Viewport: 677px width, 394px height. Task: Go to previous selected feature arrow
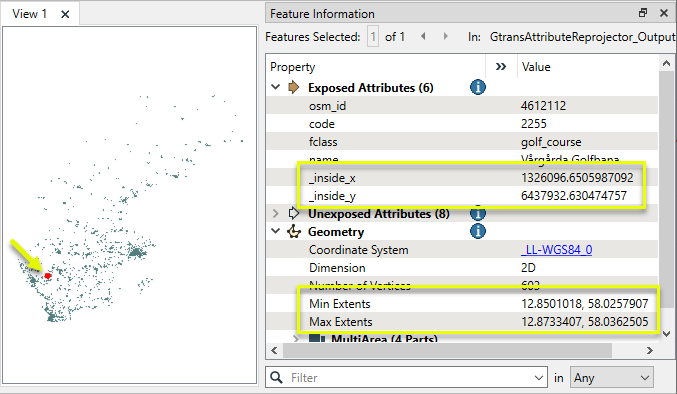pos(423,37)
